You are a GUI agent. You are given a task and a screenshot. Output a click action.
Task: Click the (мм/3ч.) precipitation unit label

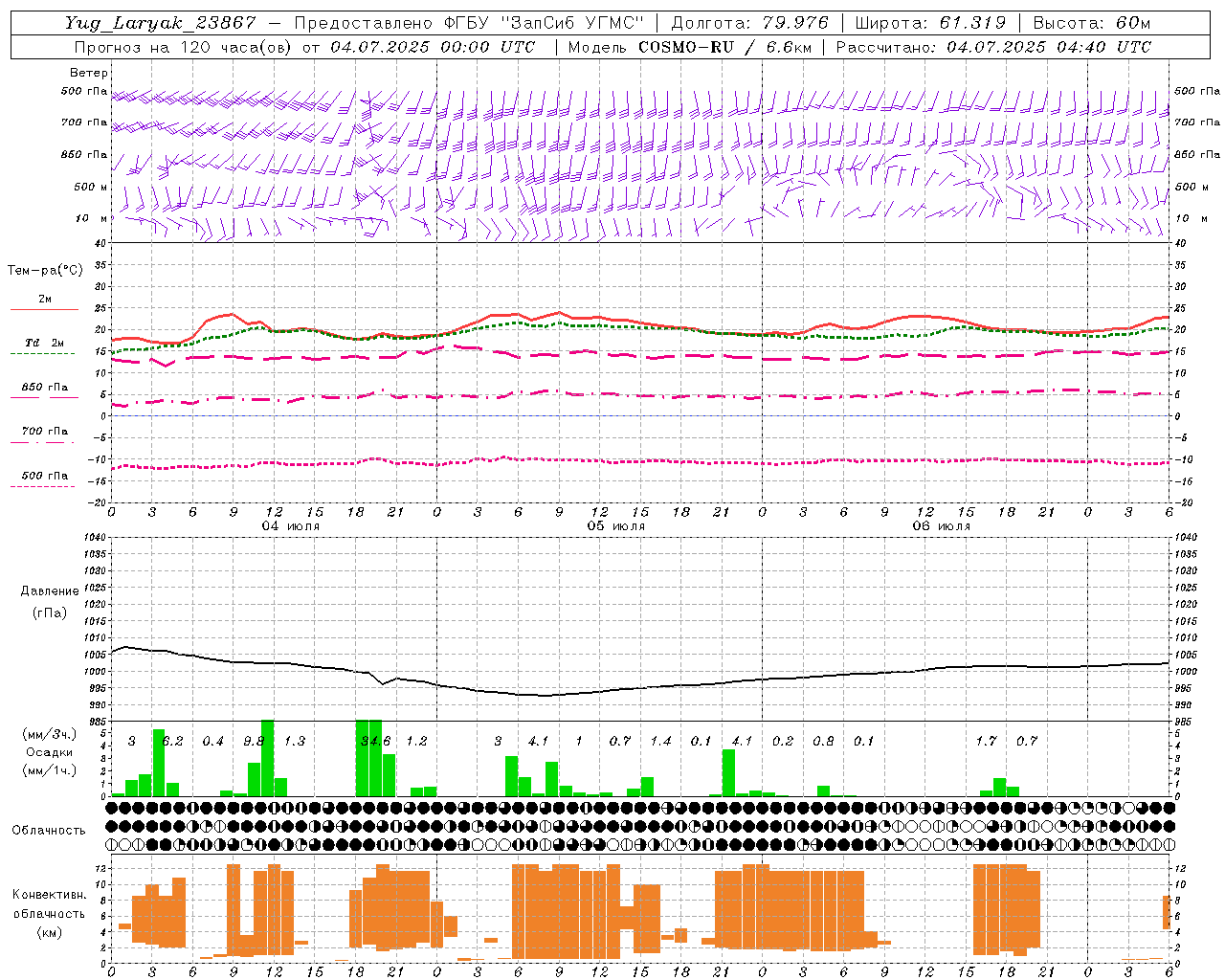(x=50, y=735)
